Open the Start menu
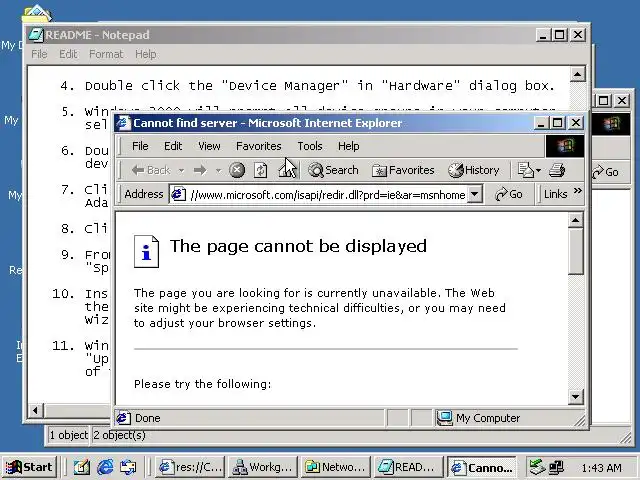The image size is (640, 480). (29, 467)
